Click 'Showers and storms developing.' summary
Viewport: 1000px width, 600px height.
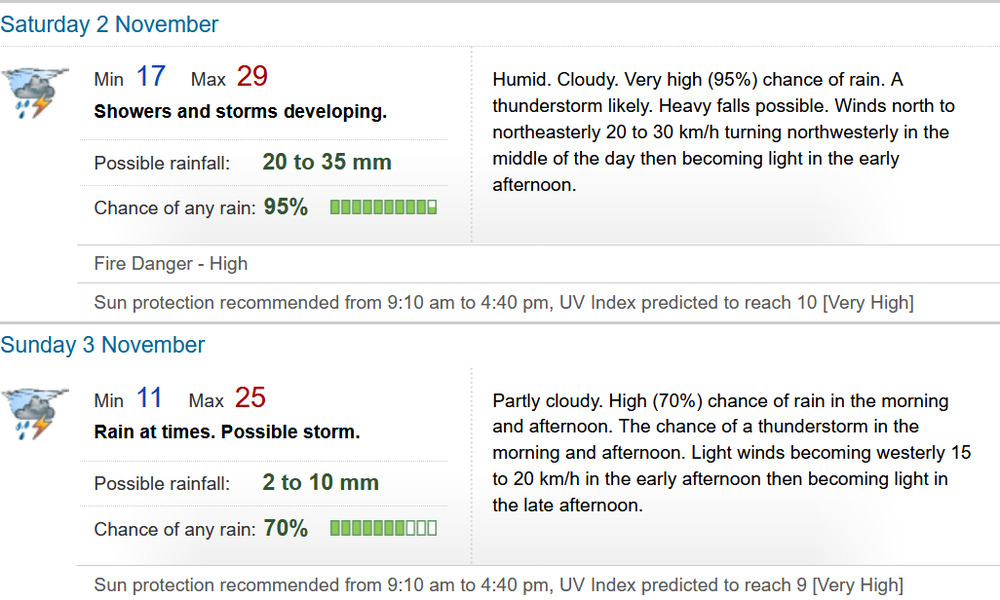coord(240,112)
